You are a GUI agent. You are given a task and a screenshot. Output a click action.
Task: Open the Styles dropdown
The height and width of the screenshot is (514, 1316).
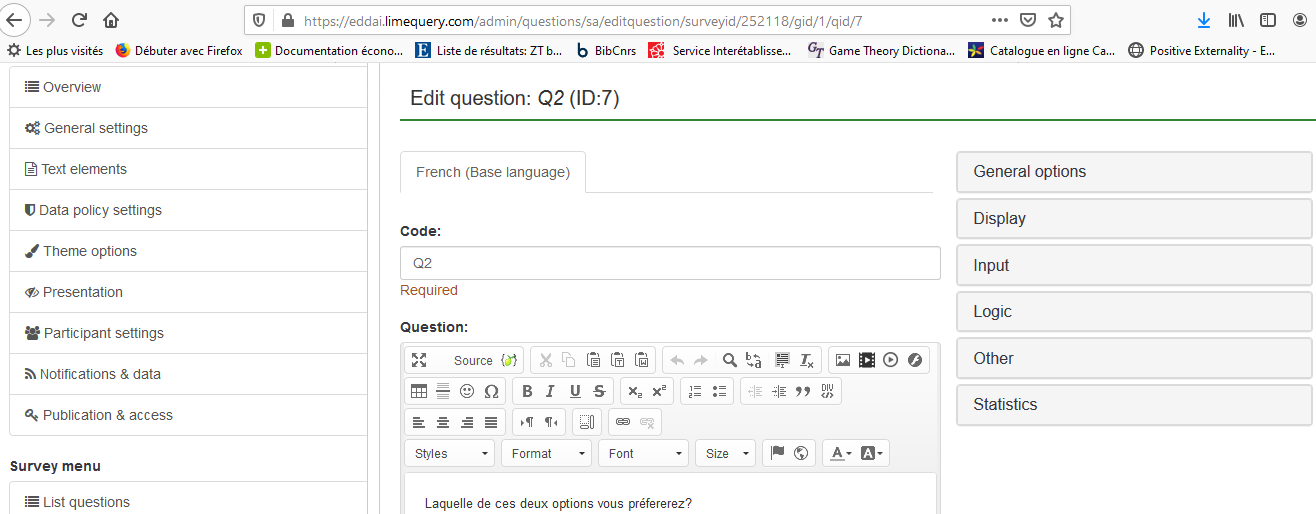pyautogui.click(x=450, y=453)
